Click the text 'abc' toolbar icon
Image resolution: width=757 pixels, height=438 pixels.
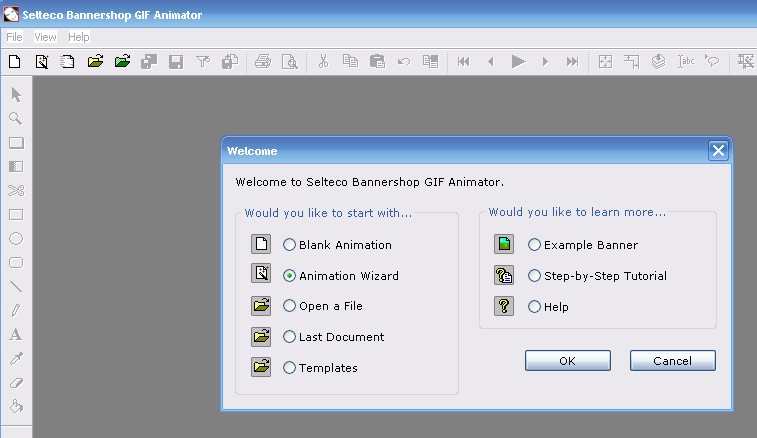pyautogui.click(x=686, y=61)
